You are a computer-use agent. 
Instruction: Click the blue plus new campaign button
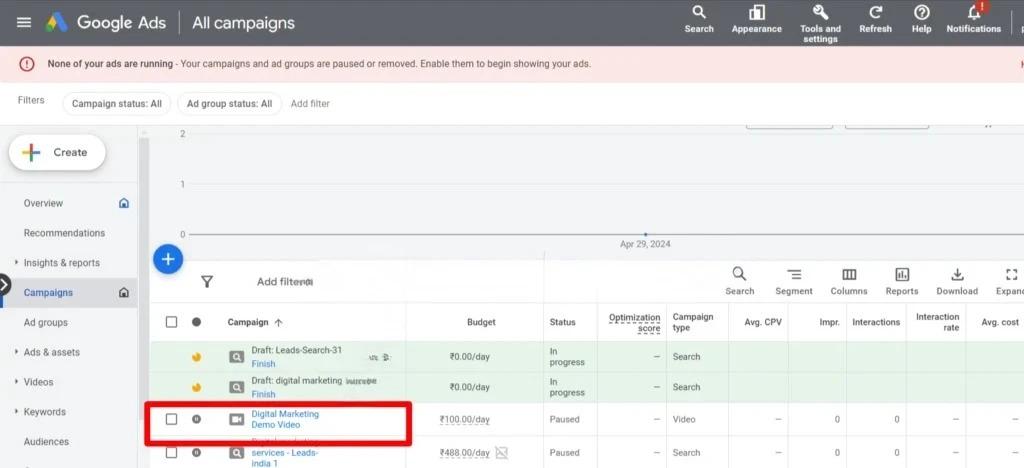[168, 259]
